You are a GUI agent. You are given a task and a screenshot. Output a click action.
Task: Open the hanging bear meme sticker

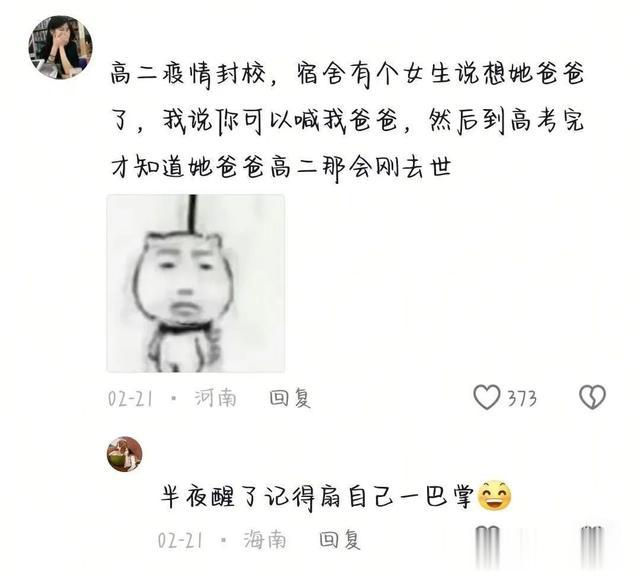click(196, 283)
